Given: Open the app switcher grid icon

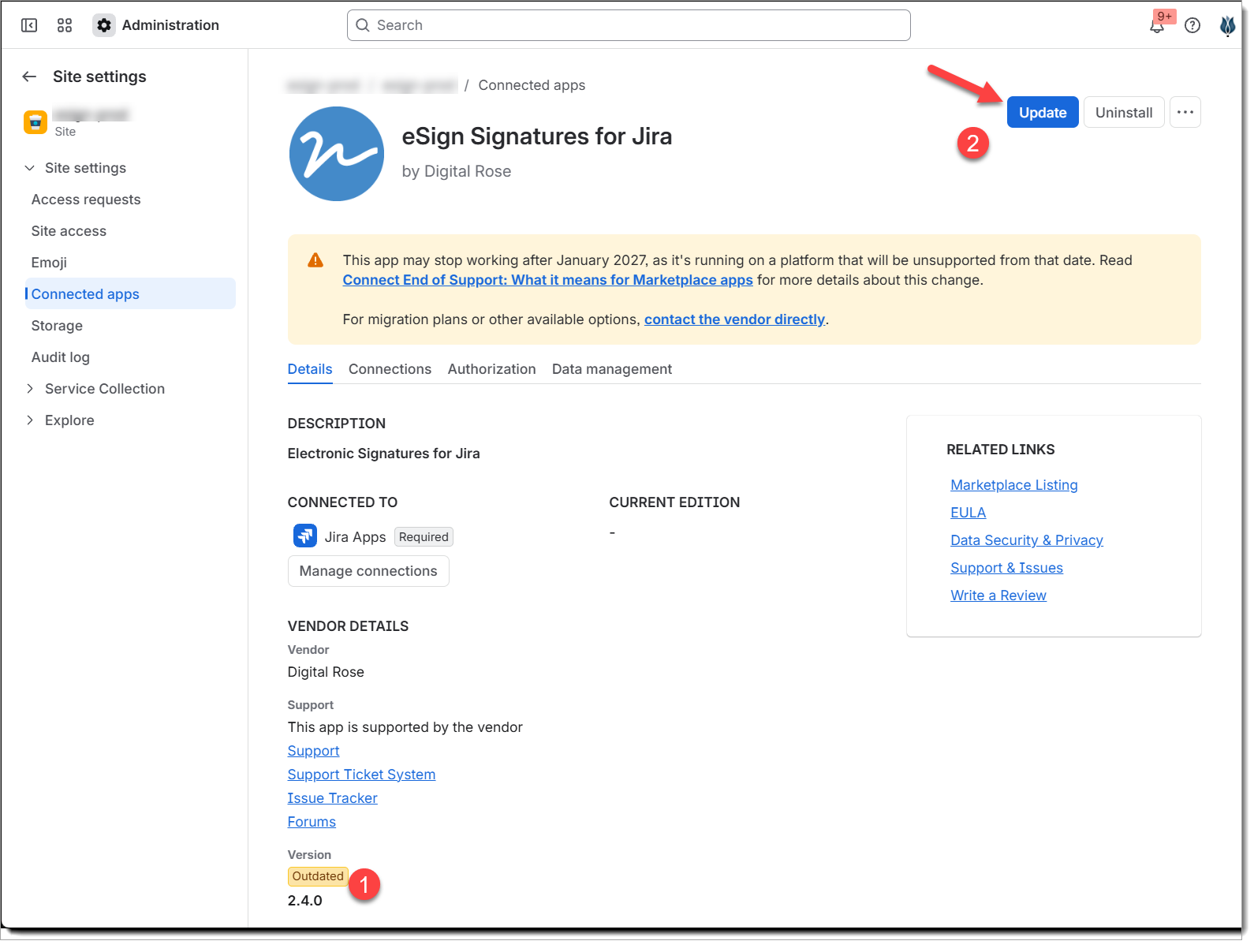Looking at the screenshot, I should point(65,25).
